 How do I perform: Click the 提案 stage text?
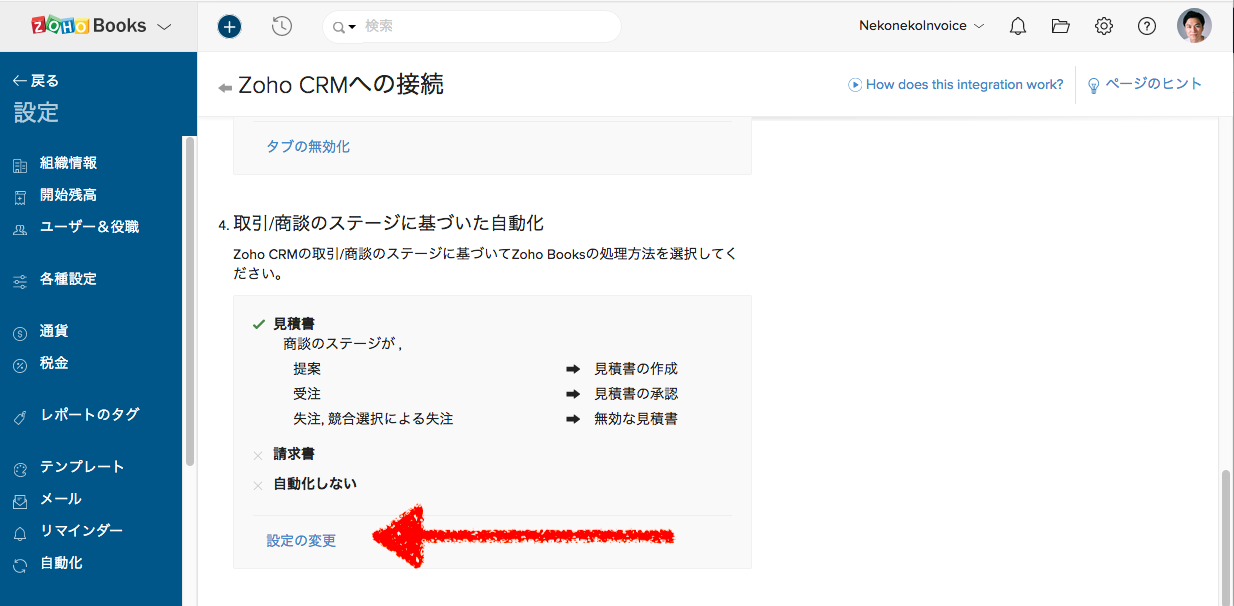(x=307, y=369)
